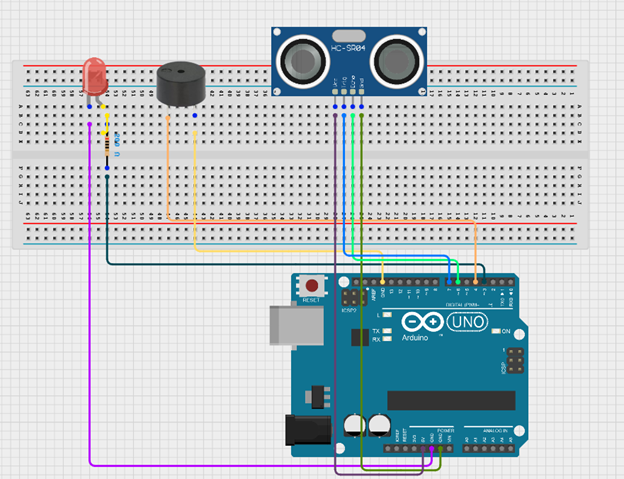The height and width of the screenshot is (479, 624).
Task: Click the Arduino text under the logo
Action: [x=415, y=338]
